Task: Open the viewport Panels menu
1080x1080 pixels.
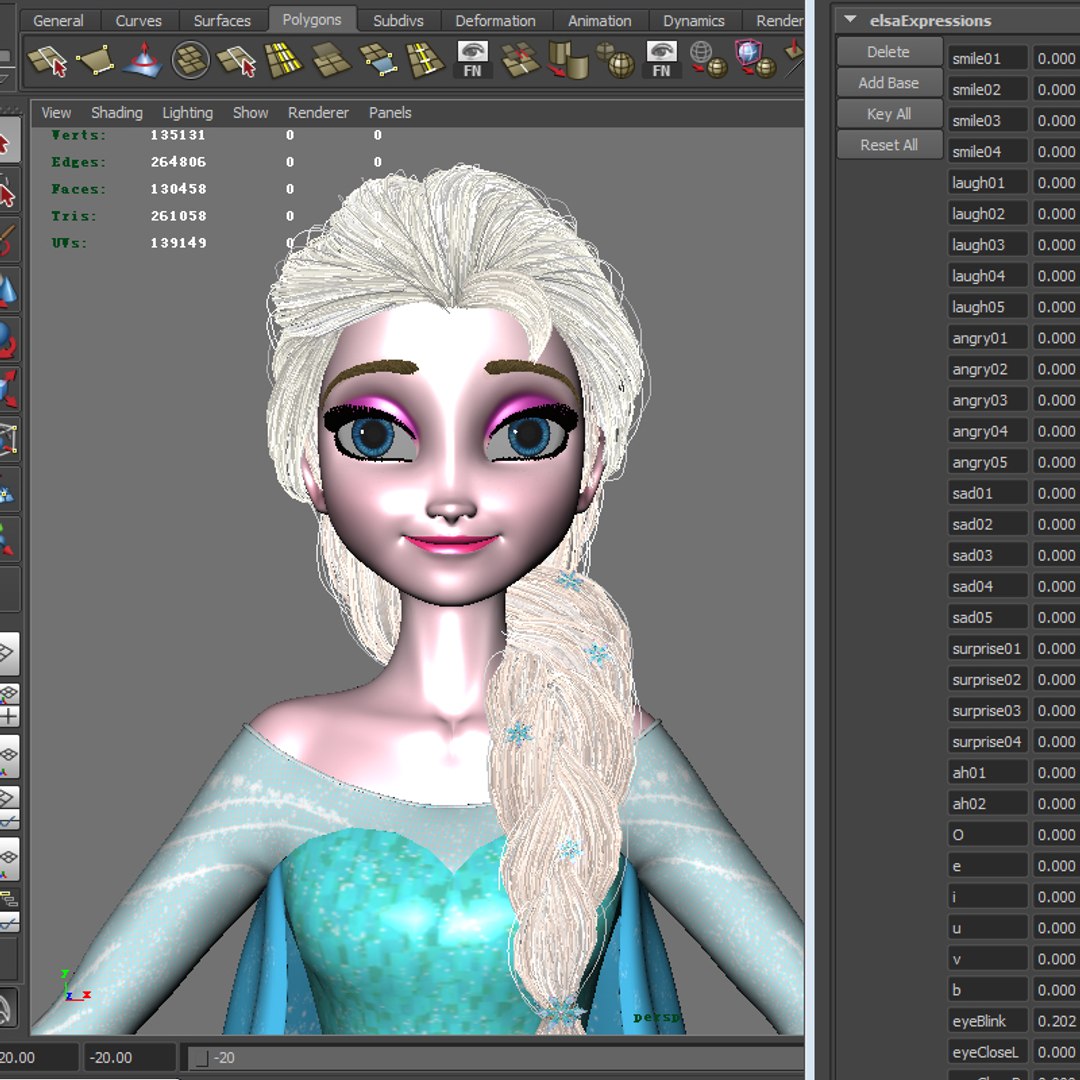Action: [x=390, y=112]
